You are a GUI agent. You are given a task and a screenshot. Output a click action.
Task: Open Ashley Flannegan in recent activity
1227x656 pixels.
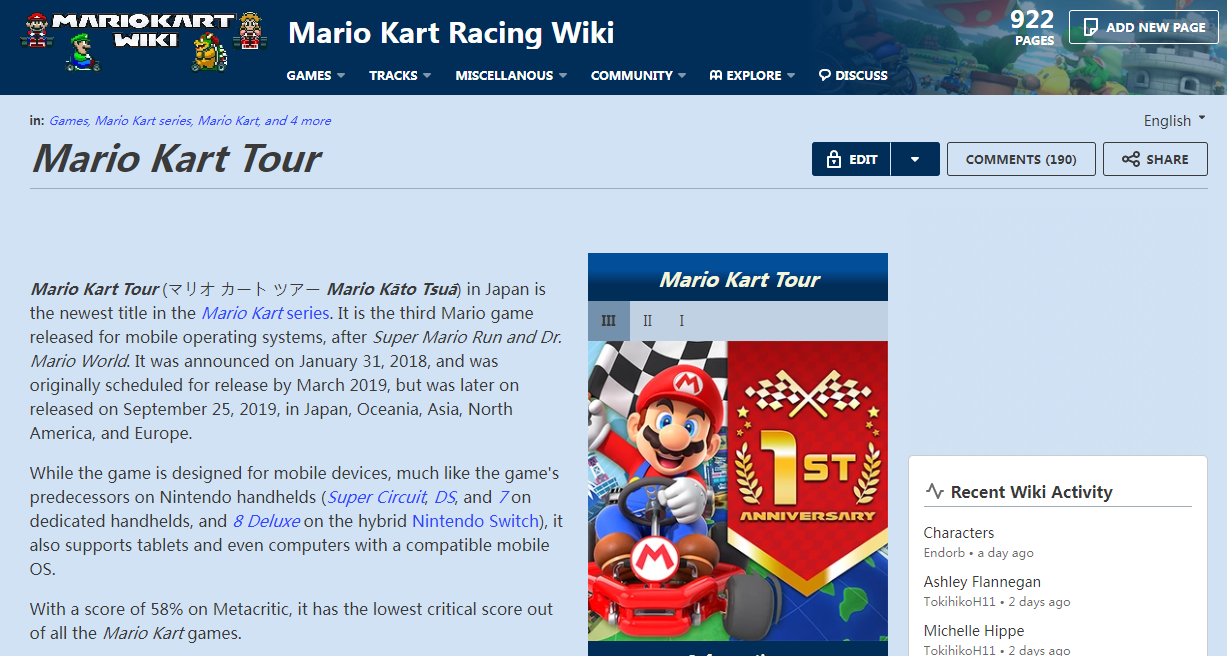pyautogui.click(x=982, y=582)
